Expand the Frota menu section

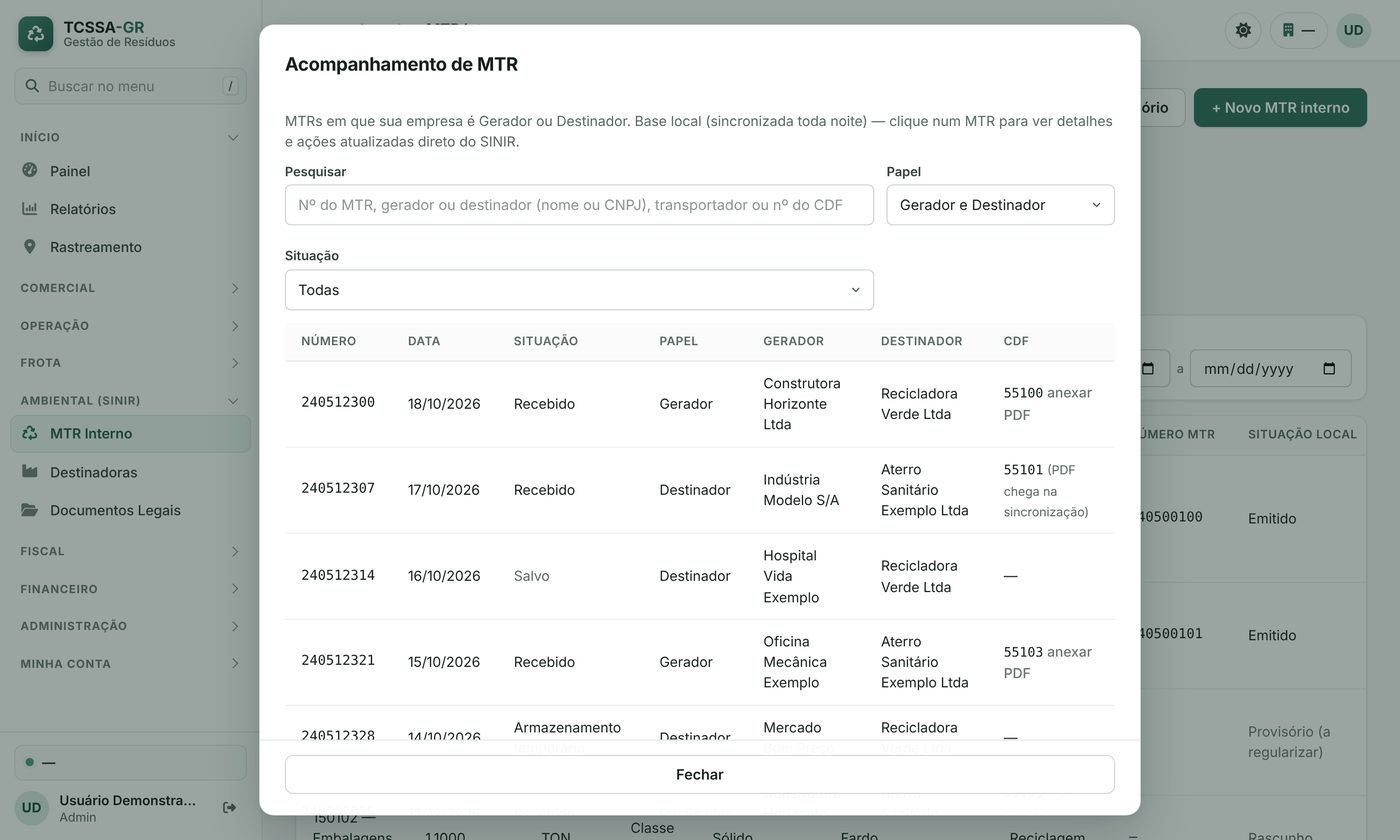(130, 363)
